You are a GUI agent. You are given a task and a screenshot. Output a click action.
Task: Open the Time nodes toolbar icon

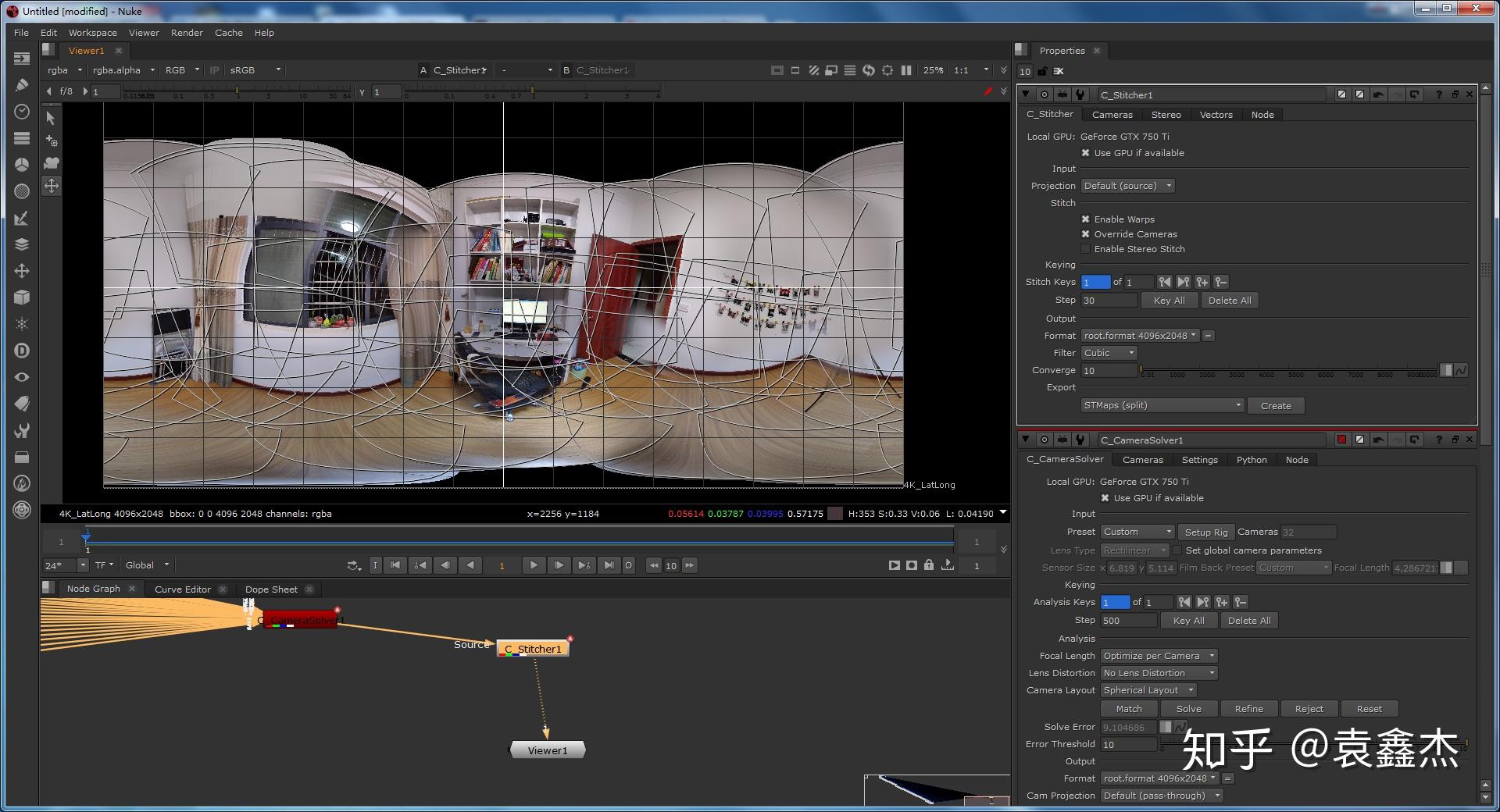(22, 112)
